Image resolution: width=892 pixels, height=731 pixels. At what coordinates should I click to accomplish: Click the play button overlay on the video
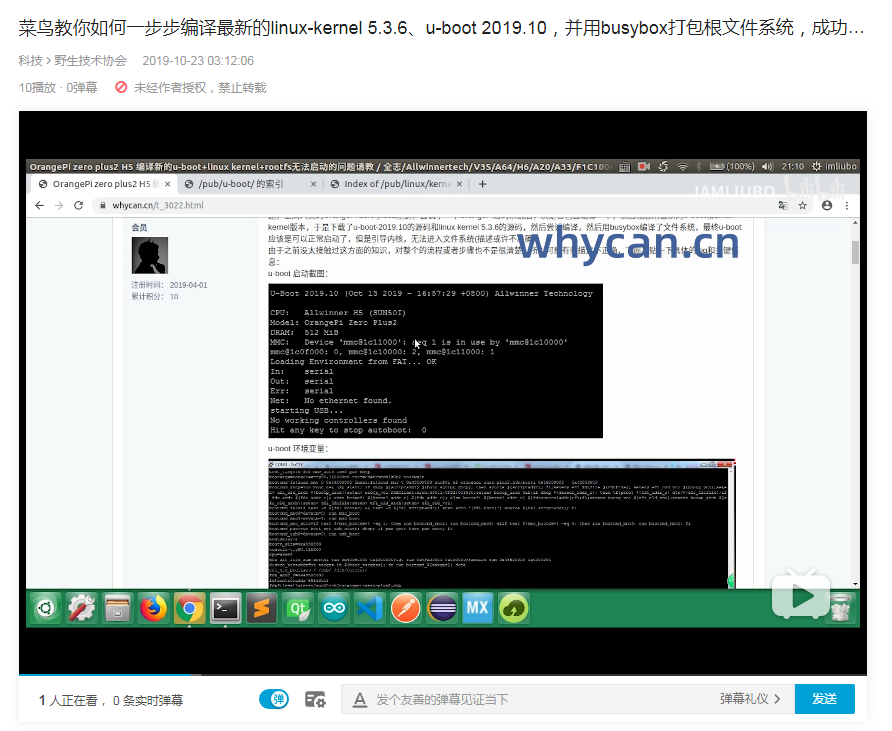click(x=800, y=596)
